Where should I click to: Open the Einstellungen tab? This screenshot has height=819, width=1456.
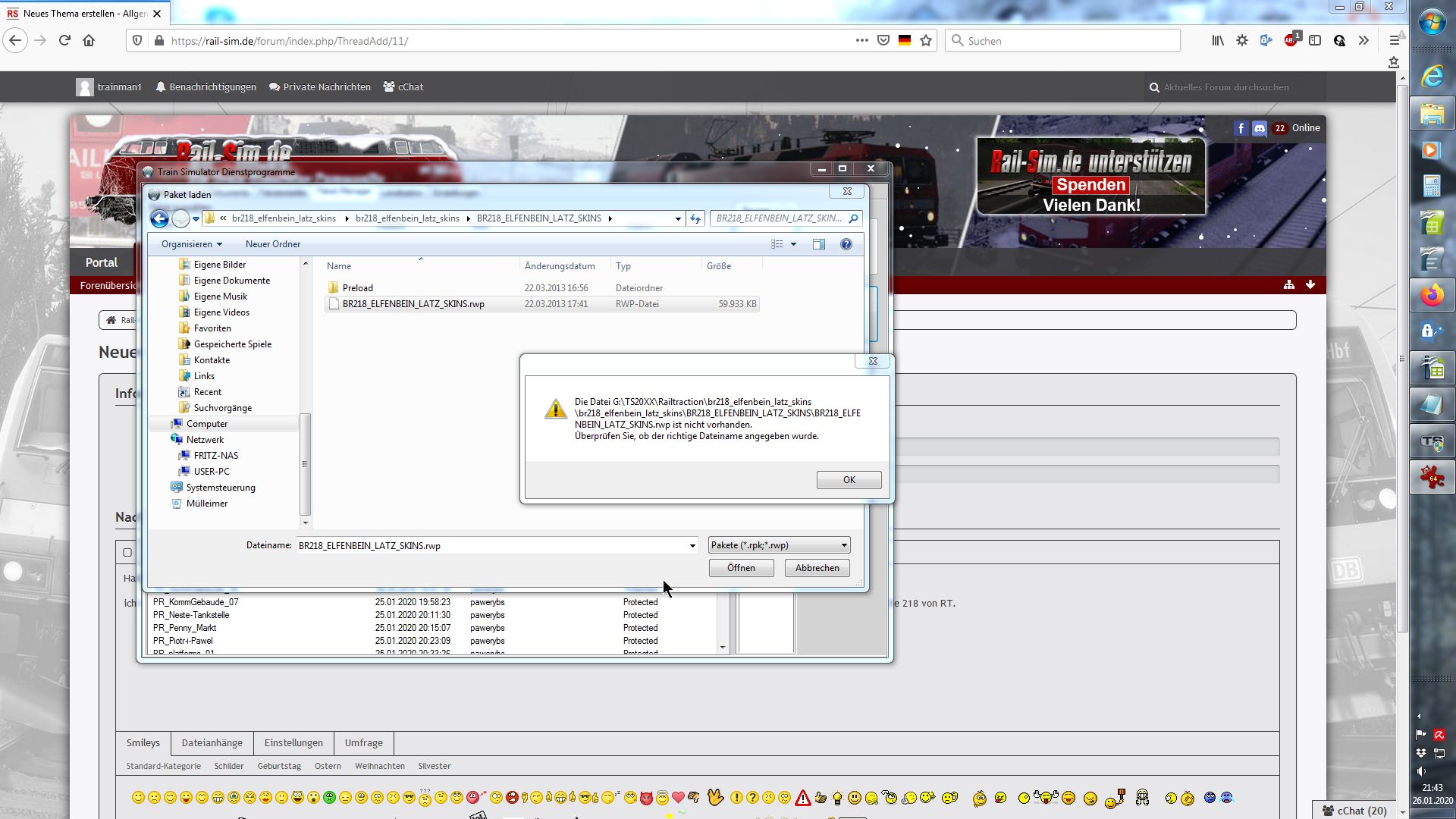(x=293, y=743)
